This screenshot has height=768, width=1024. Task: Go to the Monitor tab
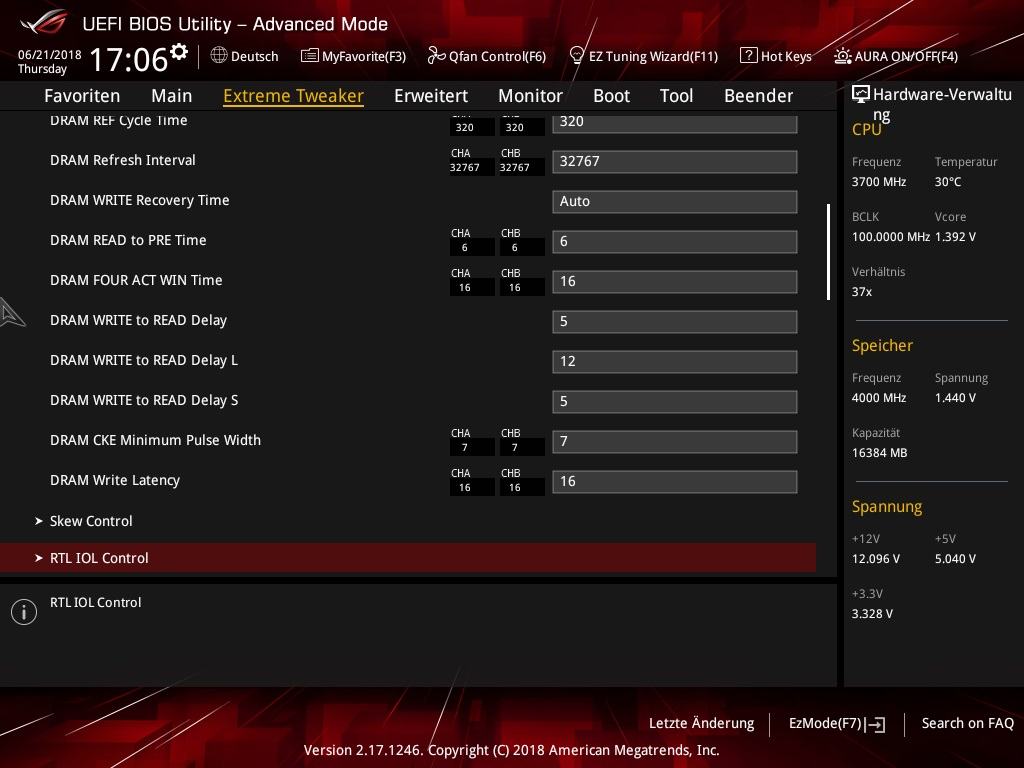point(530,96)
